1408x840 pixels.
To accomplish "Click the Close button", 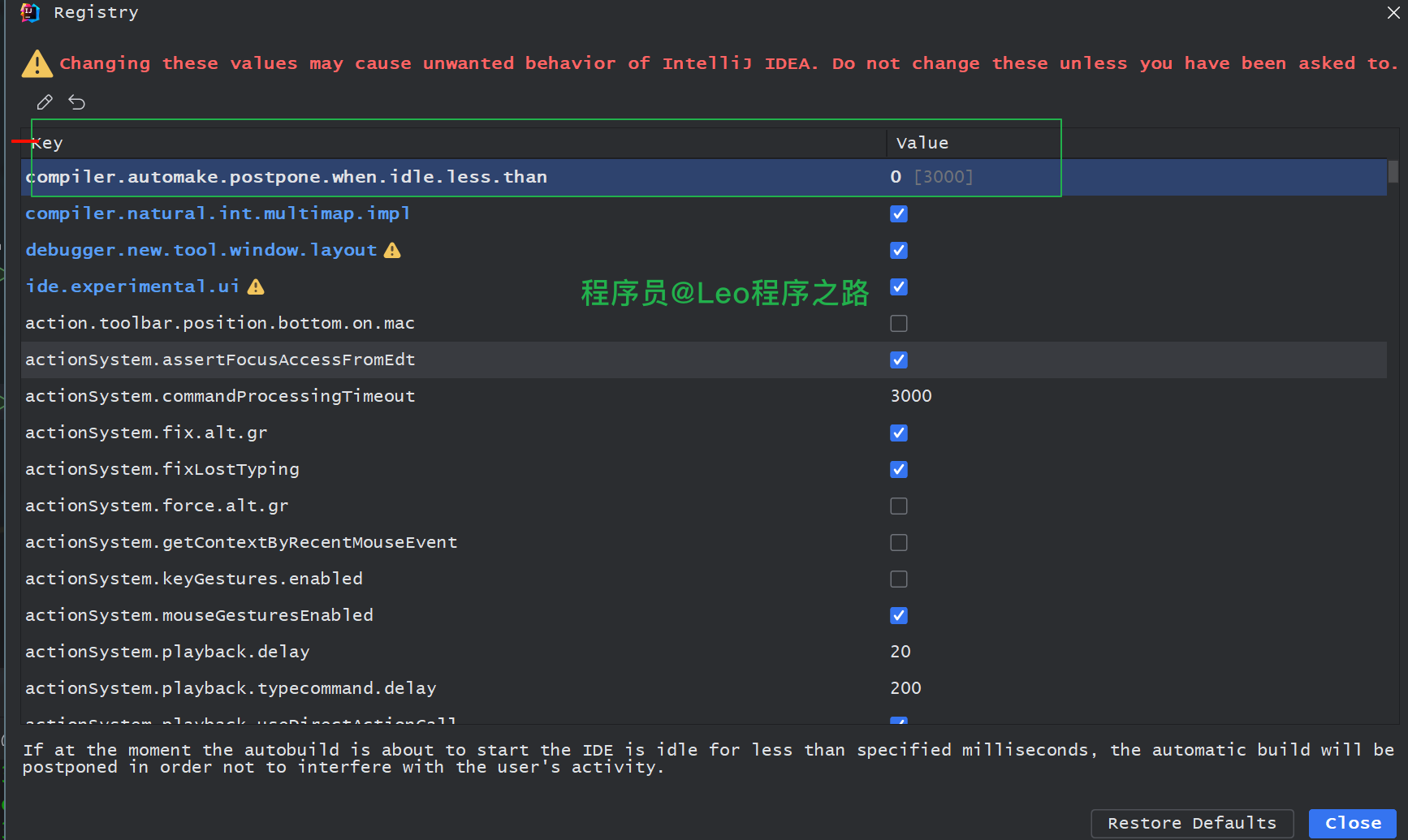I will tap(1351, 823).
